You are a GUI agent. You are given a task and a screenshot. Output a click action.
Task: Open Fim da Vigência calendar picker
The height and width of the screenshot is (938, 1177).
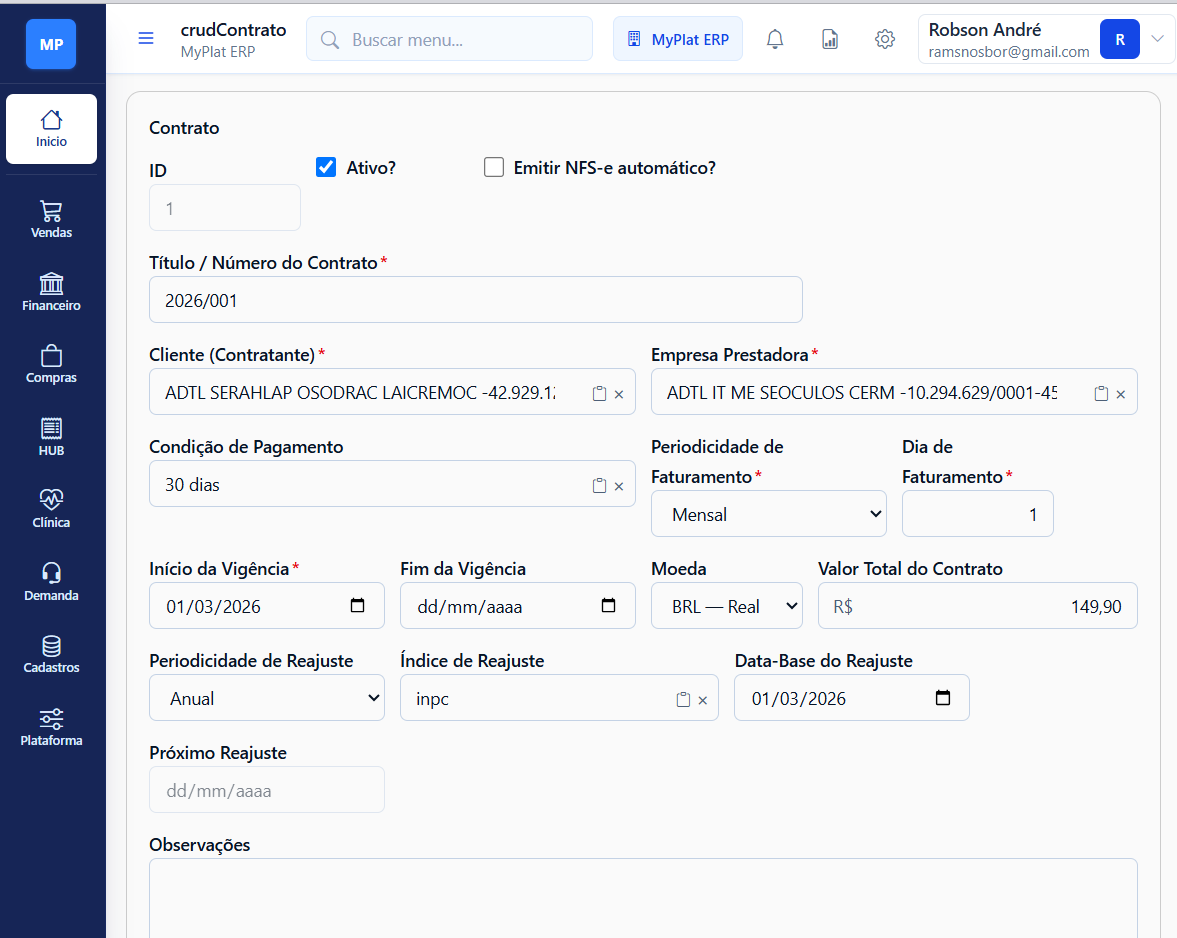click(609, 605)
